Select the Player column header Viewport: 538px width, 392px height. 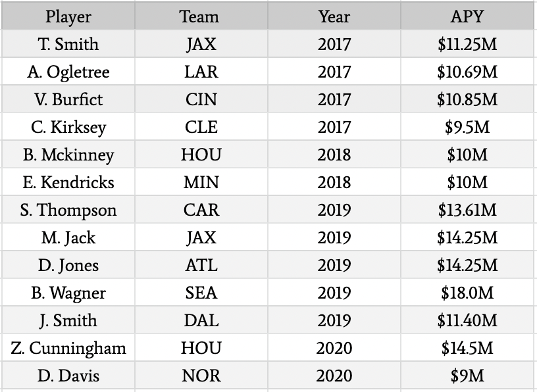[68, 16]
